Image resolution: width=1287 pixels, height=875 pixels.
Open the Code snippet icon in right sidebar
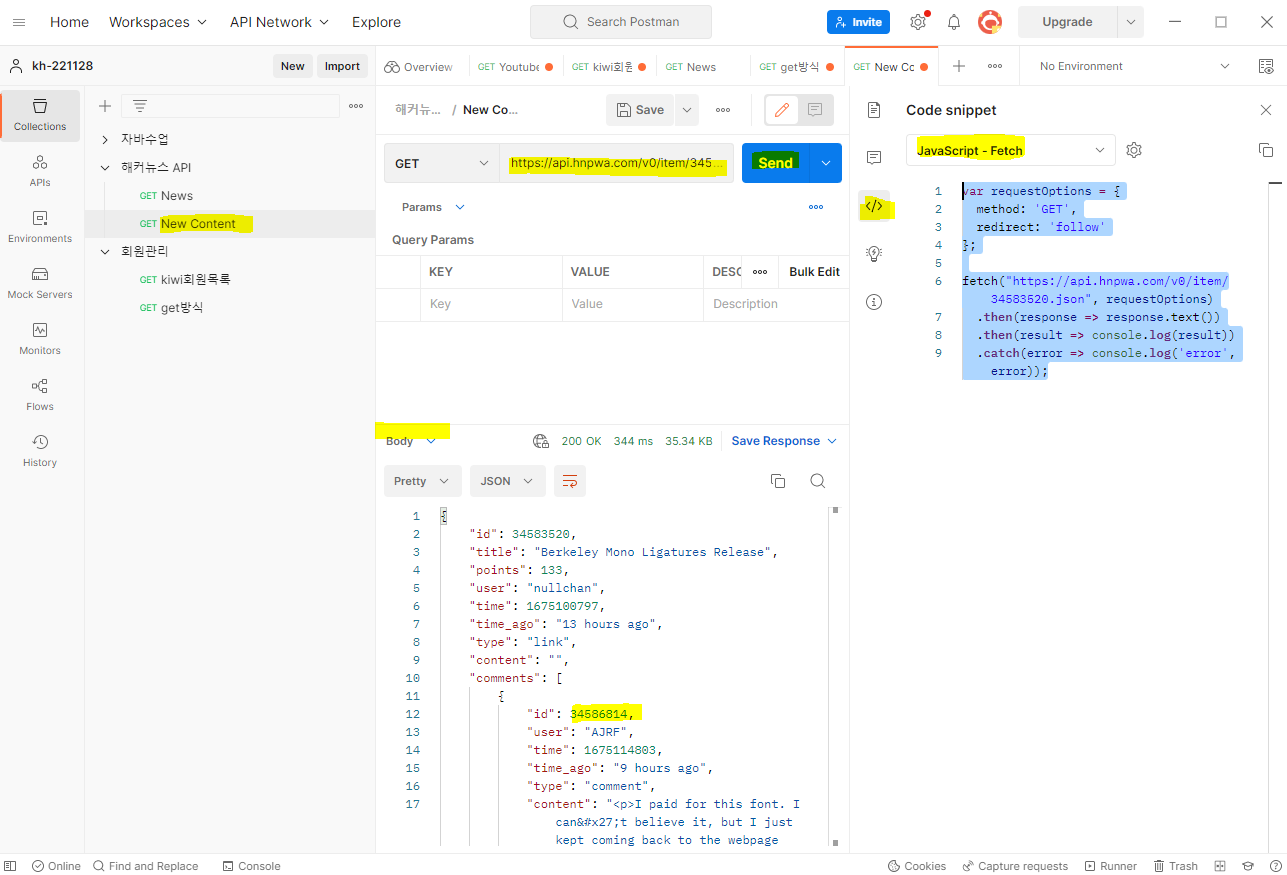point(874,206)
